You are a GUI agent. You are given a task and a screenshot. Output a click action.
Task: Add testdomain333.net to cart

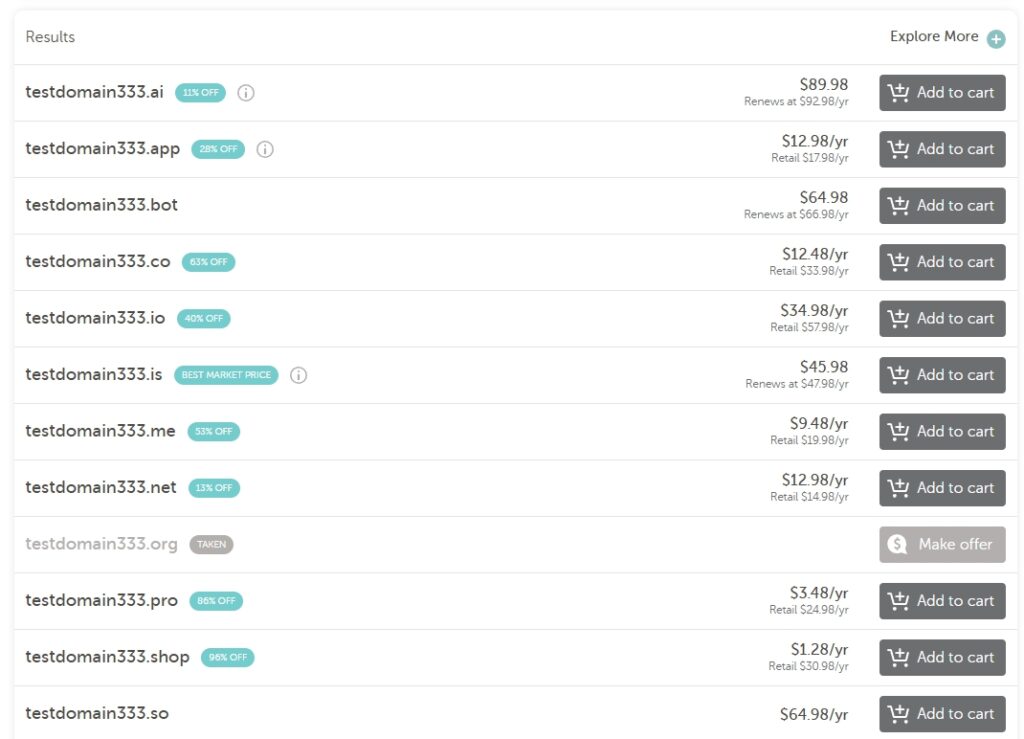[x=942, y=488]
